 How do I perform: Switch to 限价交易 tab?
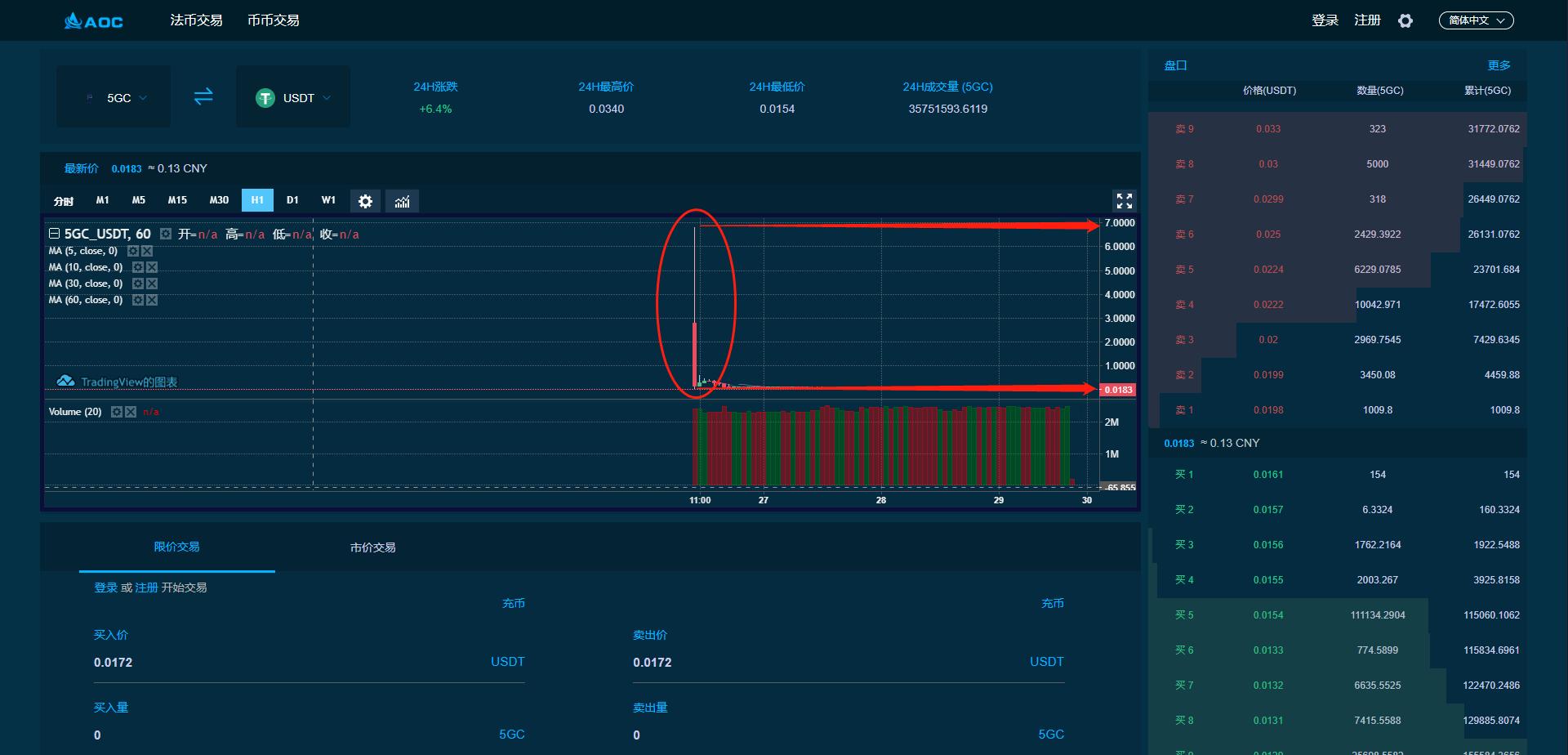[177, 547]
